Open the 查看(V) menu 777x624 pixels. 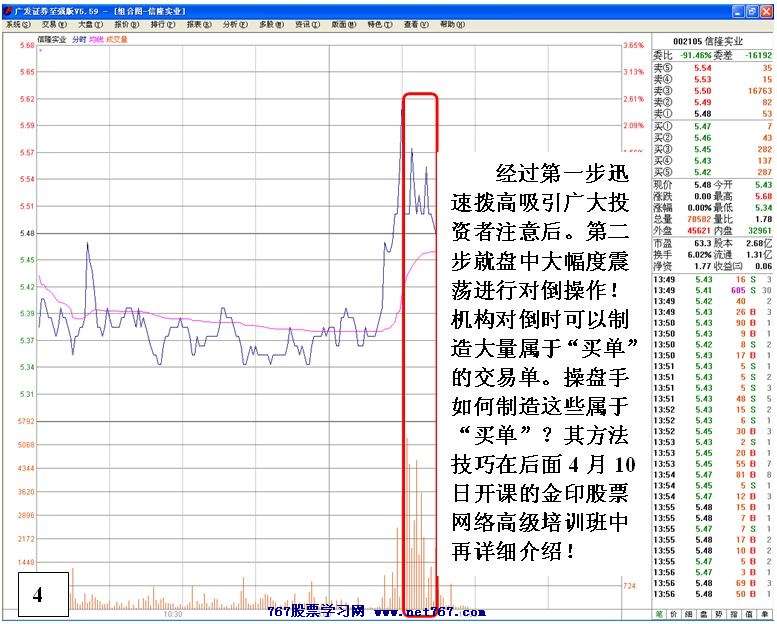pyautogui.click(x=416, y=24)
